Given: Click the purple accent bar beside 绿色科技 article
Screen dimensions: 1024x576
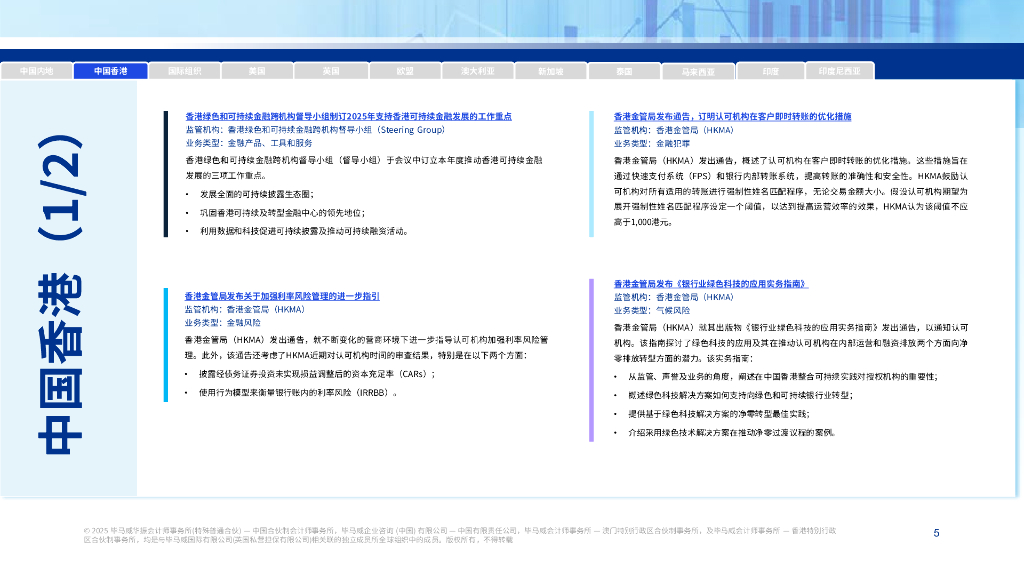Looking at the screenshot, I should tap(591, 360).
